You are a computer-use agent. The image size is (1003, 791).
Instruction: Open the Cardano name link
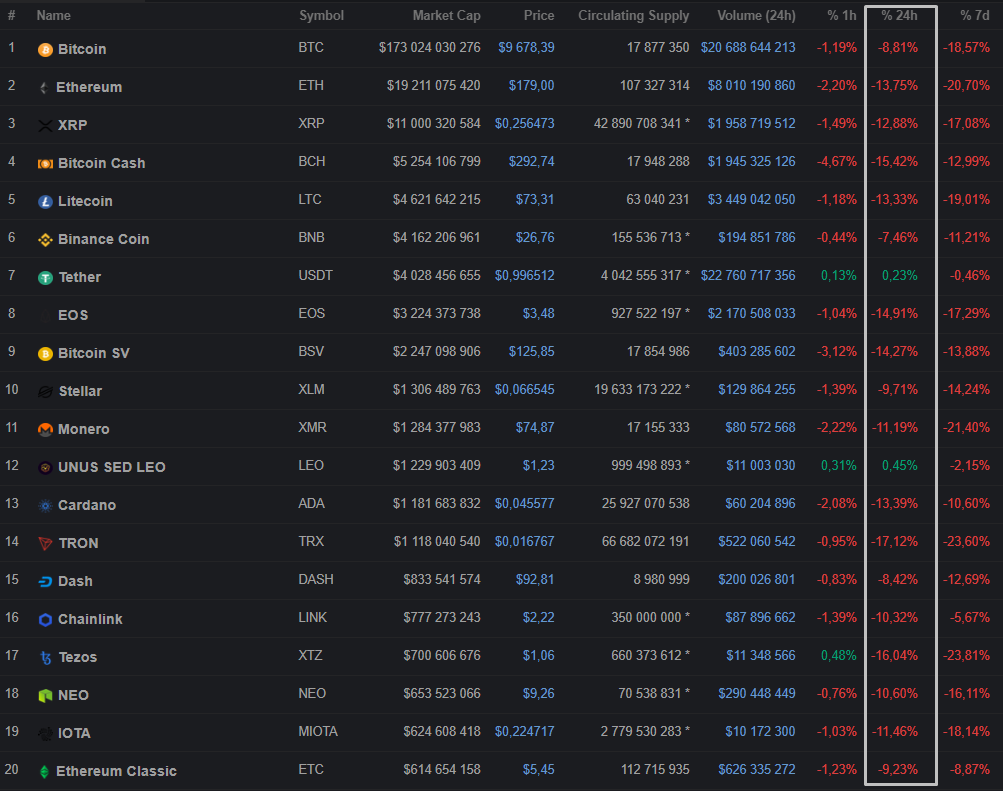coord(87,505)
